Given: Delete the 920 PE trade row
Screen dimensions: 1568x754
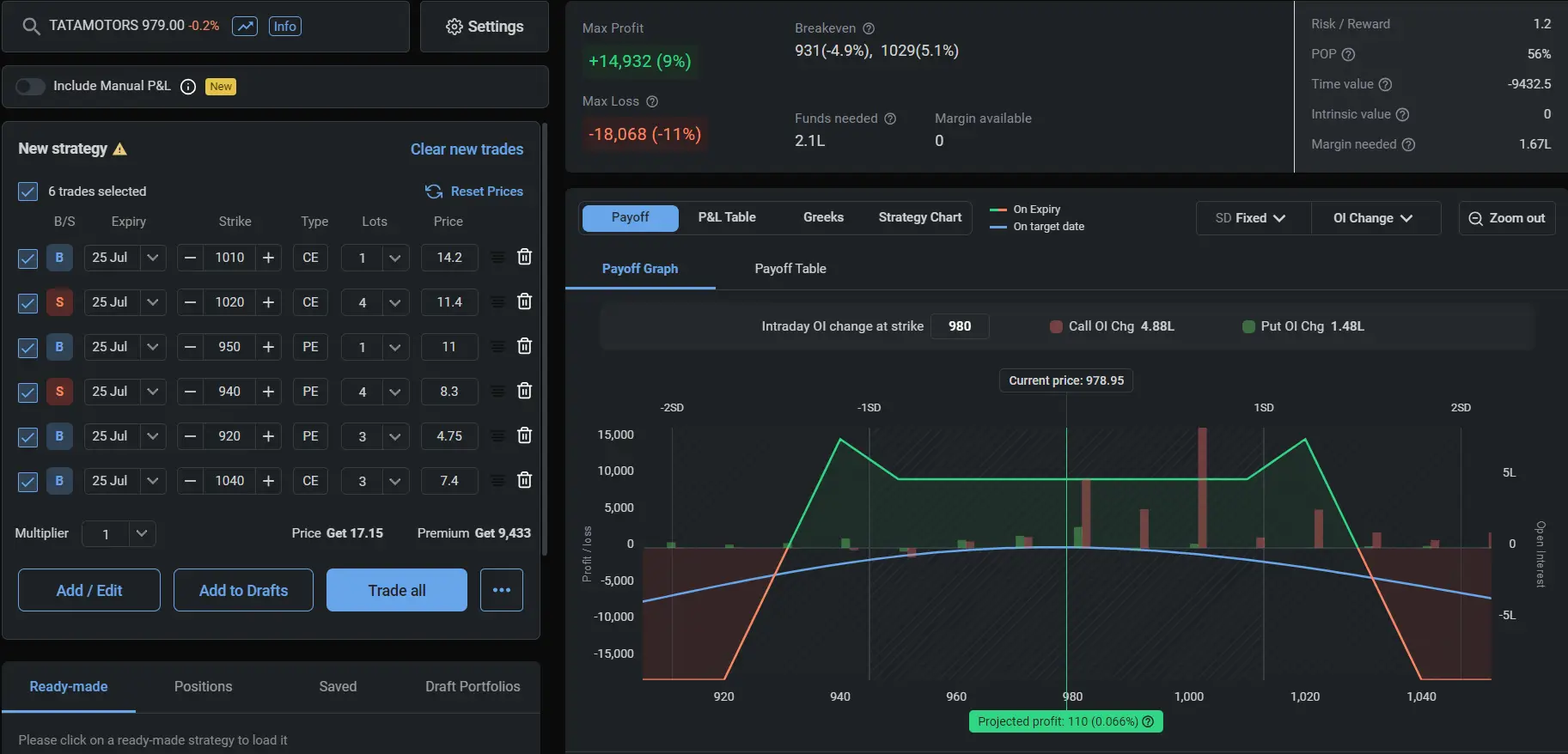Looking at the screenshot, I should coord(524,435).
